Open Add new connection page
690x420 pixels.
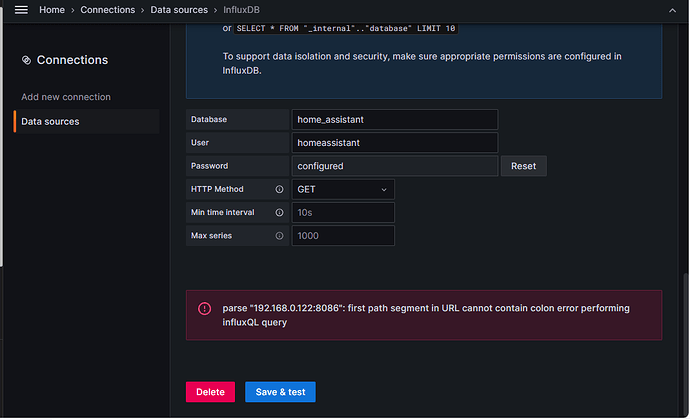point(66,97)
